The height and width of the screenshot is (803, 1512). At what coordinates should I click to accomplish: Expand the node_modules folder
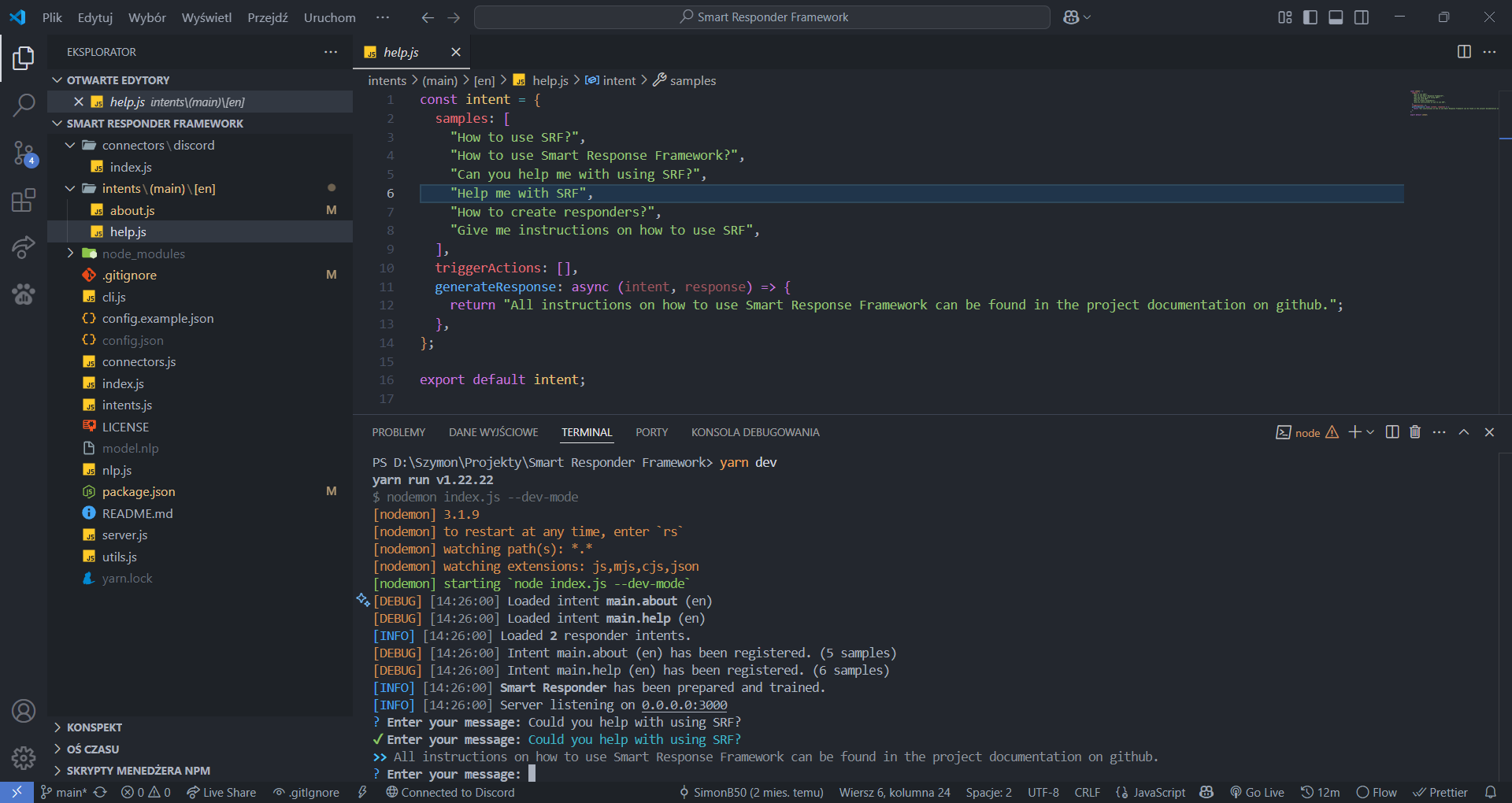[70, 253]
